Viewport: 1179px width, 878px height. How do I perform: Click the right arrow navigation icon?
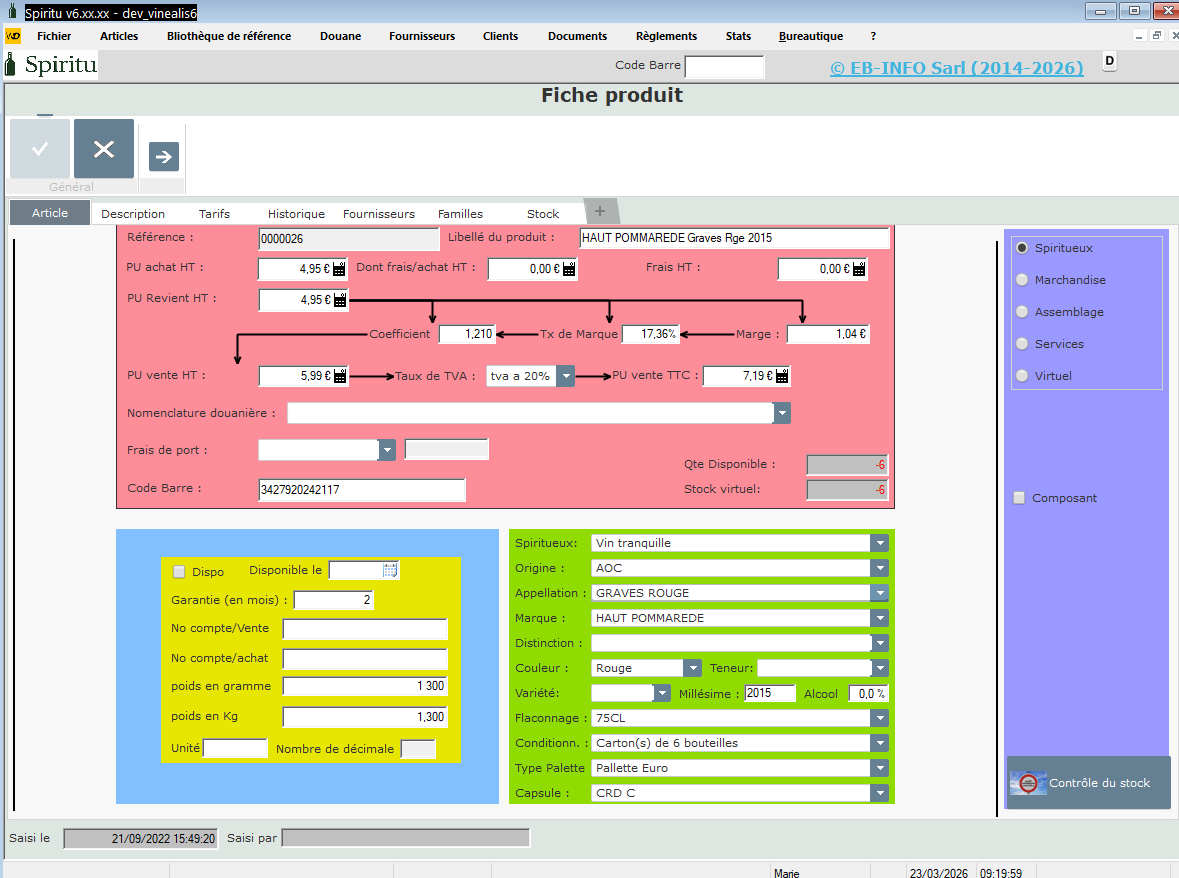click(x=164, y=156)
